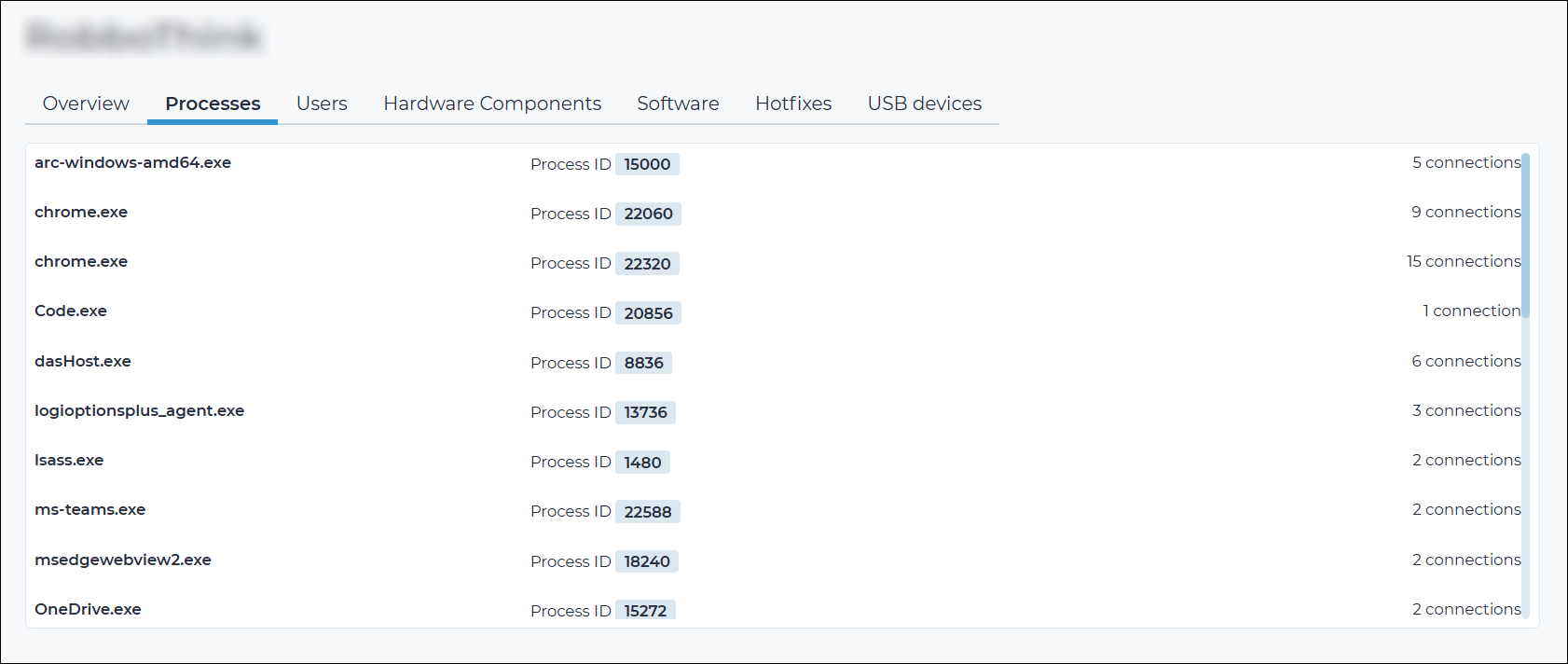This screenshot has height=664, width=1568.
Task: Click Process ID badge 15000
Action: coord(647,164)
